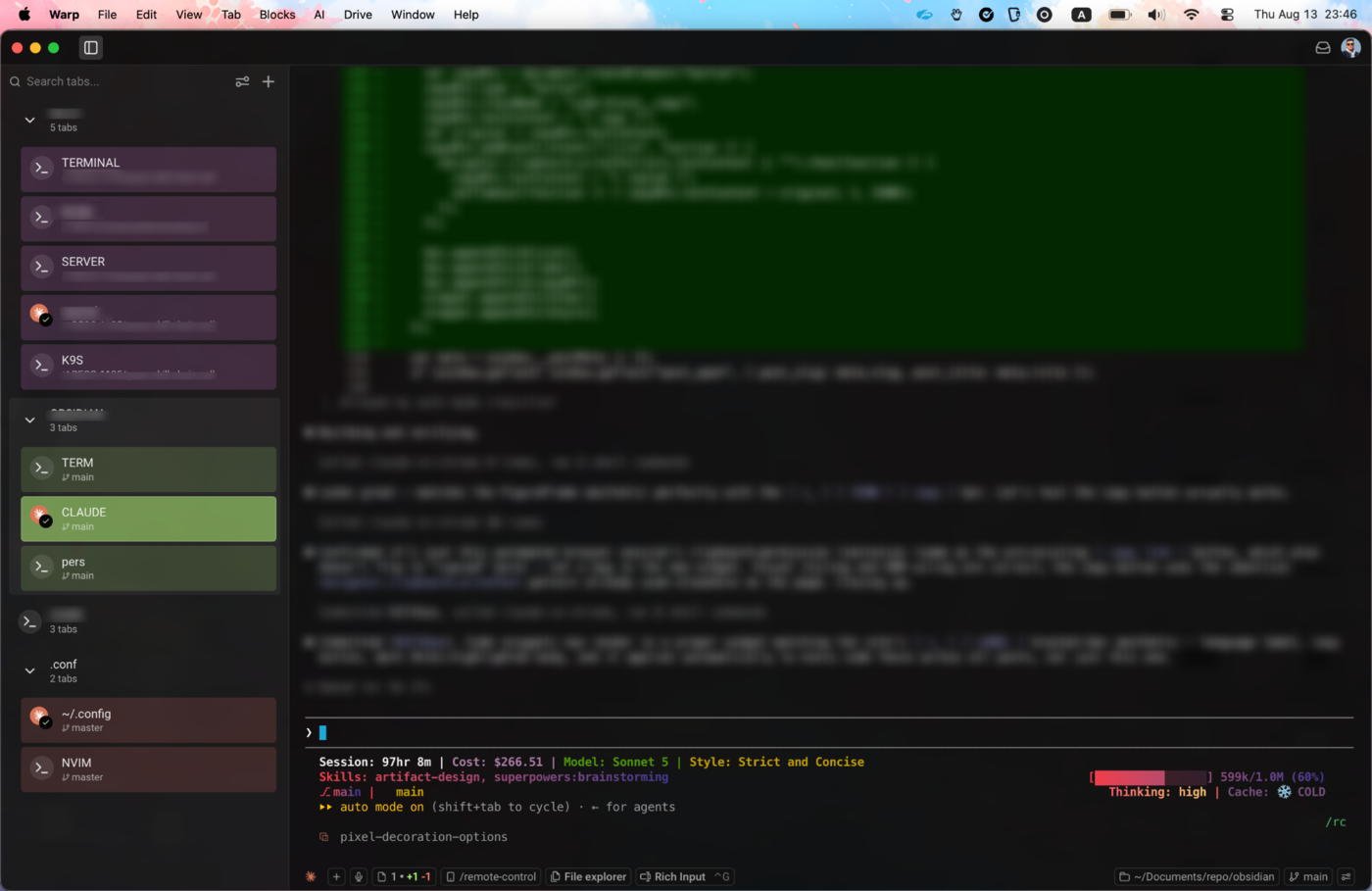Open the File menu

[107, 15]
